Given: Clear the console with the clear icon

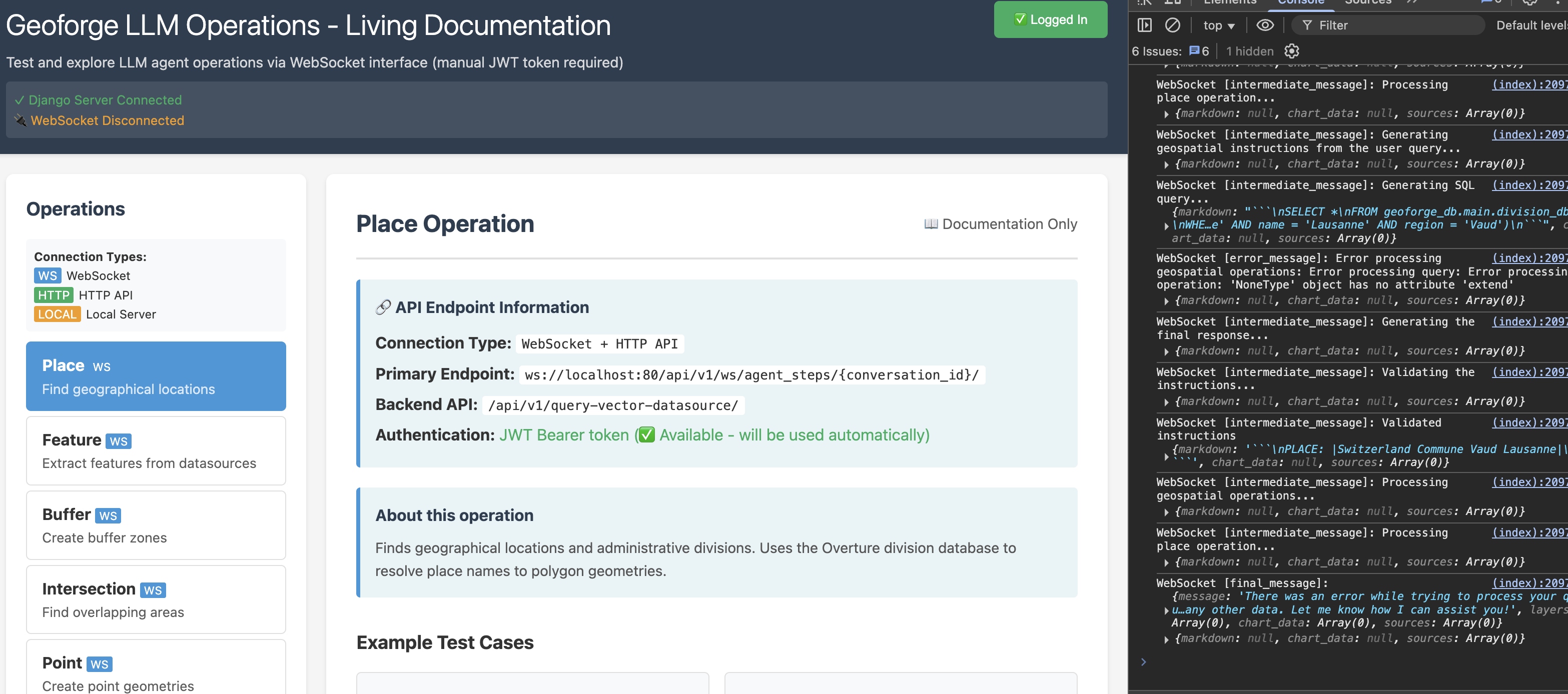Looking at the screenshot, I should [1173, 25].
